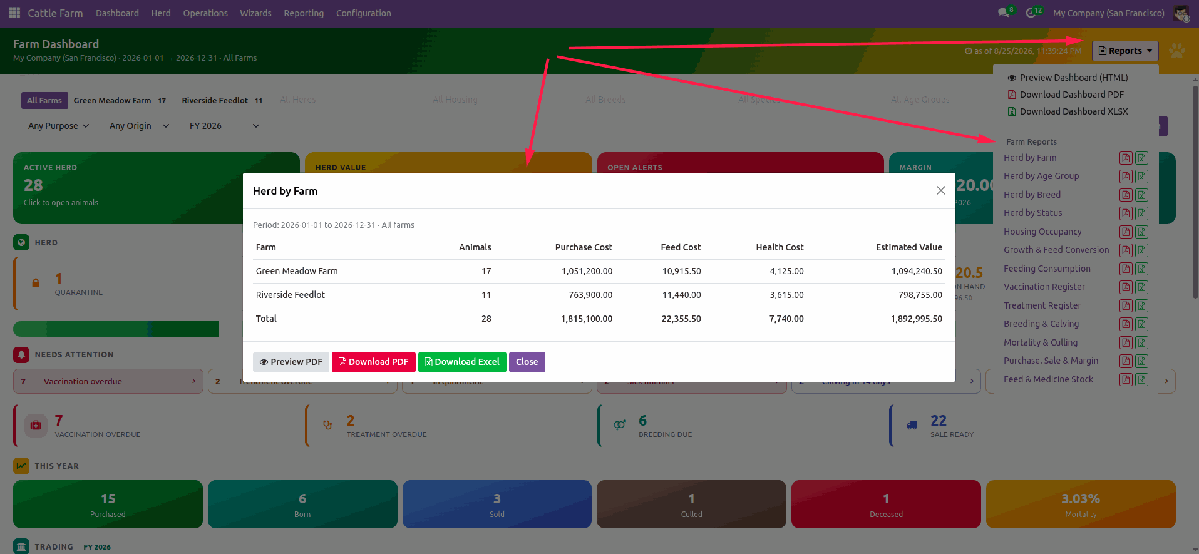Viewport: 1199px width, 554px height.
Task: Click Preview PDF button
Action: point(291,362)
